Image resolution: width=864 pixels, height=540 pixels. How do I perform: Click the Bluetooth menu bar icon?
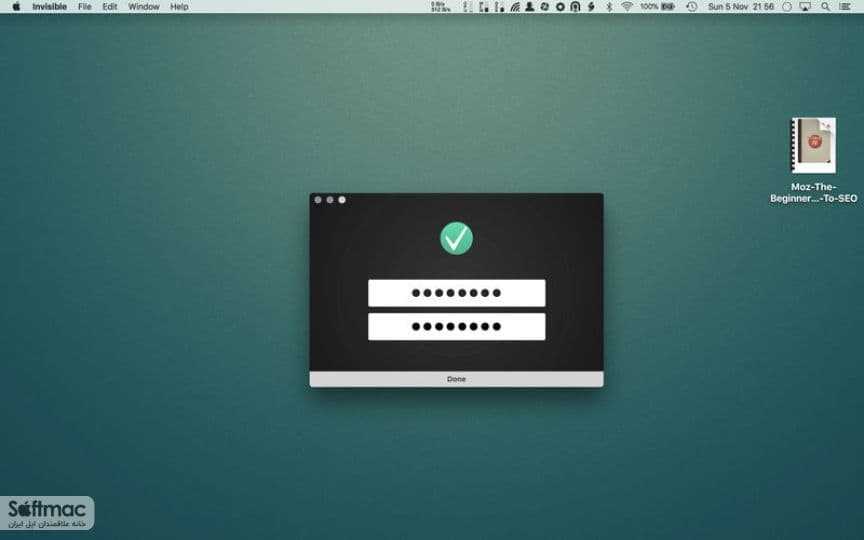coord(609,7)
